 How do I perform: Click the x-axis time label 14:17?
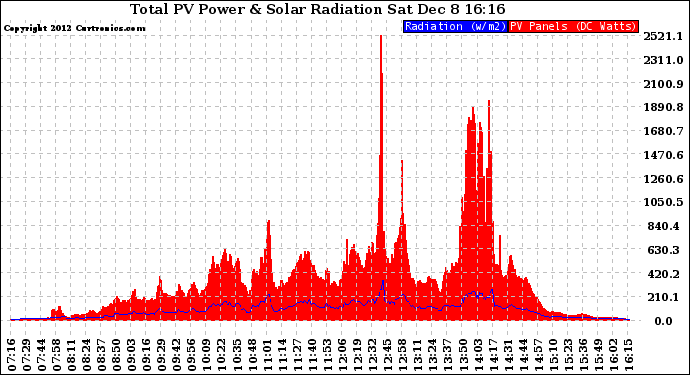[492, 354]
